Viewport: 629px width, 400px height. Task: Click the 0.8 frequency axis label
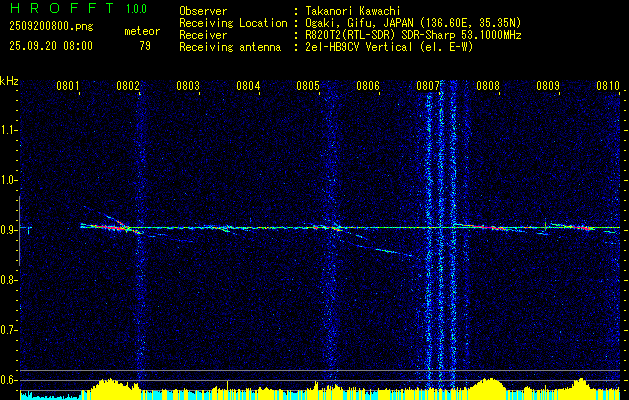coord(8,280)
